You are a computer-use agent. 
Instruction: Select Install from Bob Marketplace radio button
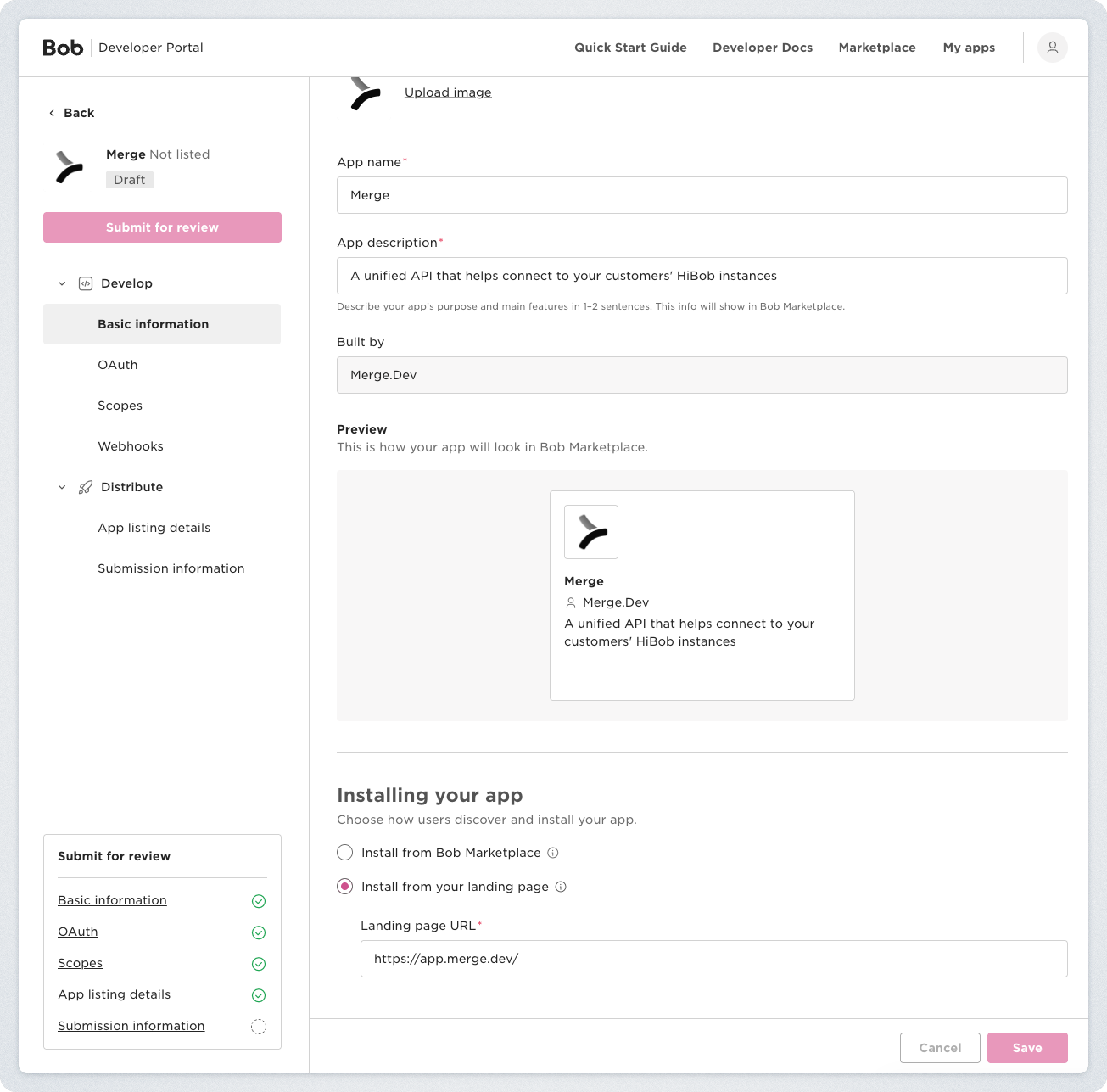[x=345, y=853]
